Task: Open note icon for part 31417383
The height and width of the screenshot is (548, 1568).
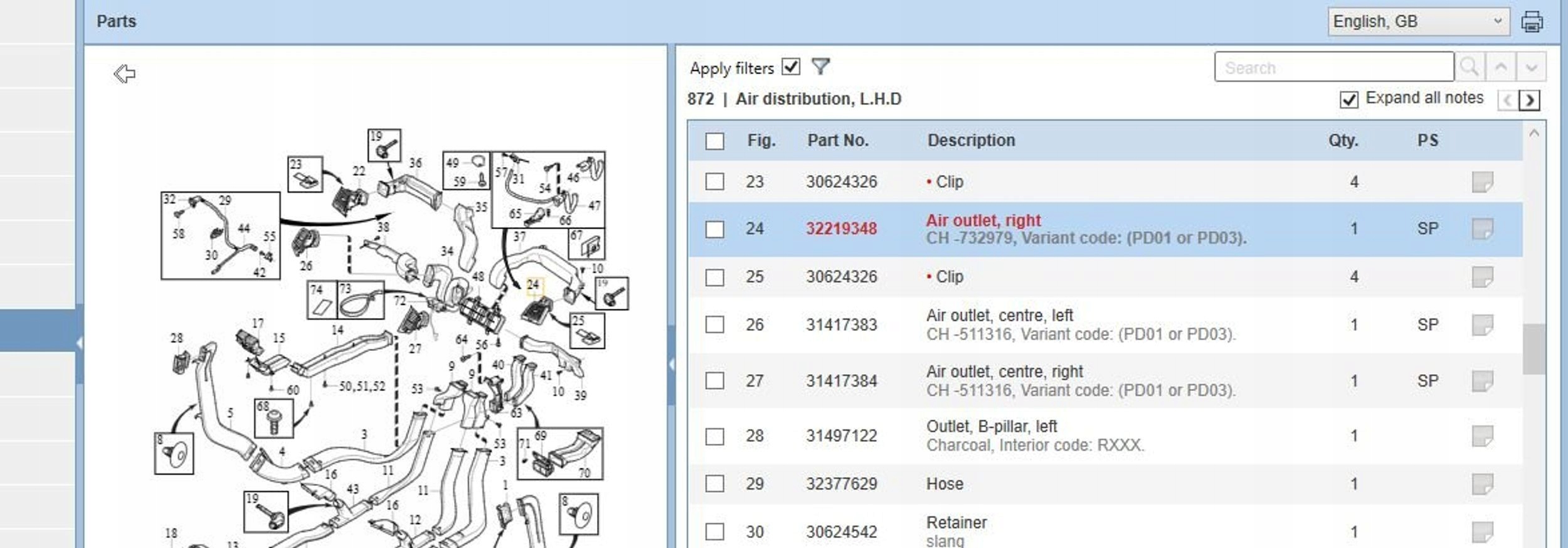Action: [1483, 325]
